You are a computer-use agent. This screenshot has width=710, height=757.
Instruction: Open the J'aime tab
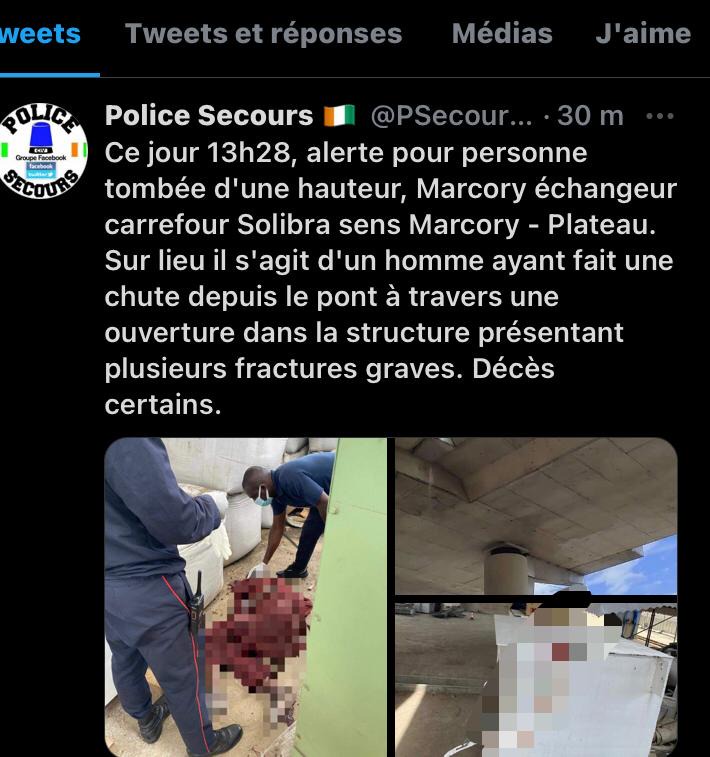click(x=643, y=34)
